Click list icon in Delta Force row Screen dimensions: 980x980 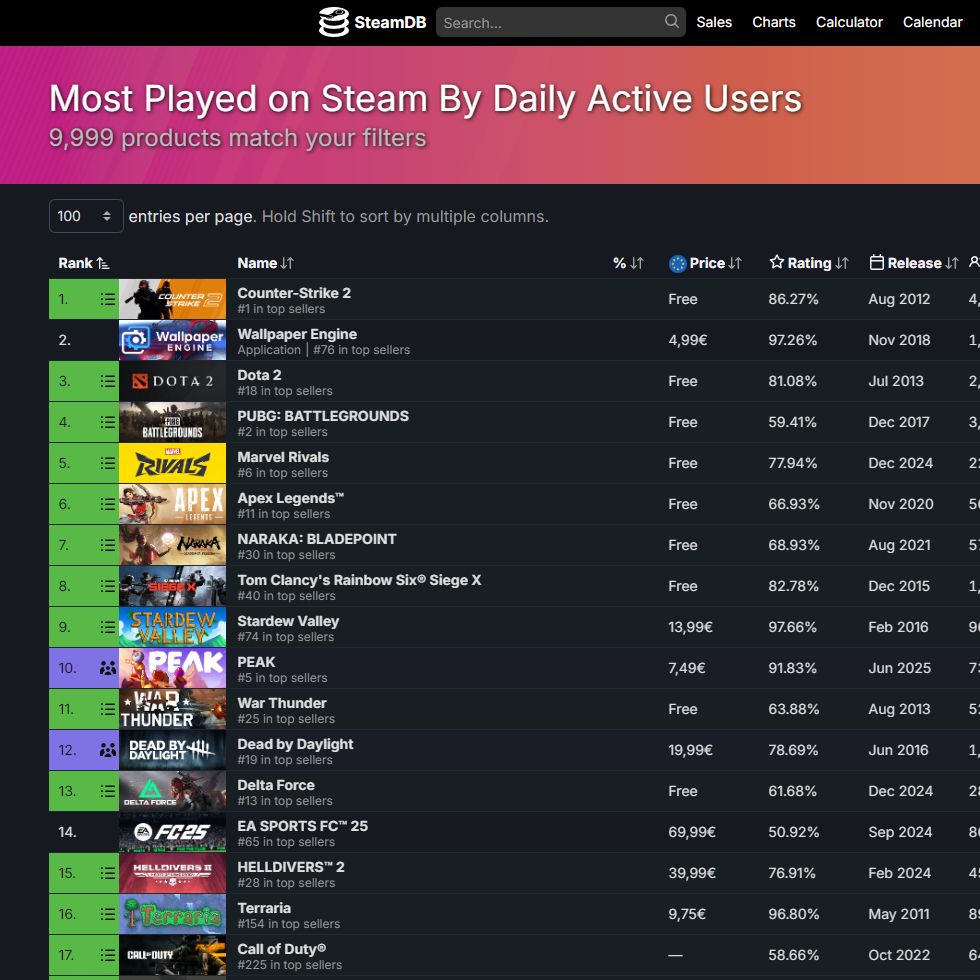tap(108, 791)
